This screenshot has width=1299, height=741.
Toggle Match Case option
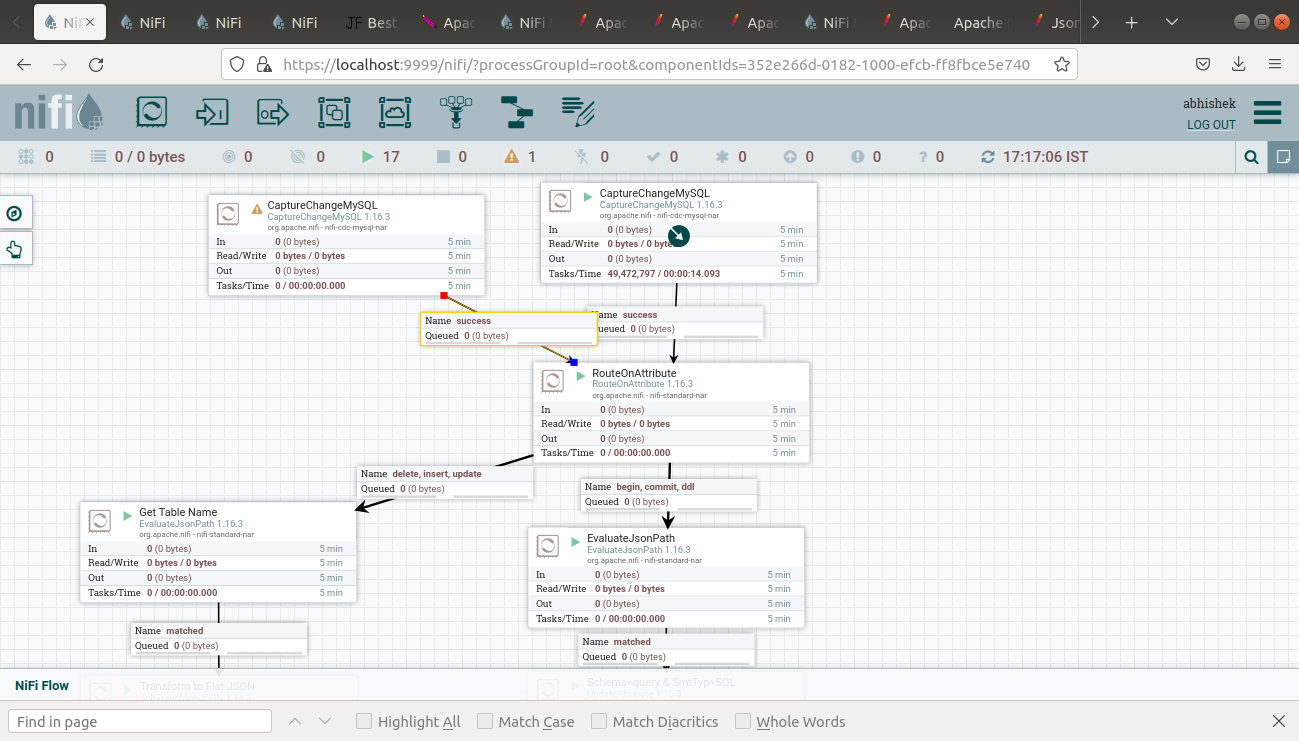[484, 720]
